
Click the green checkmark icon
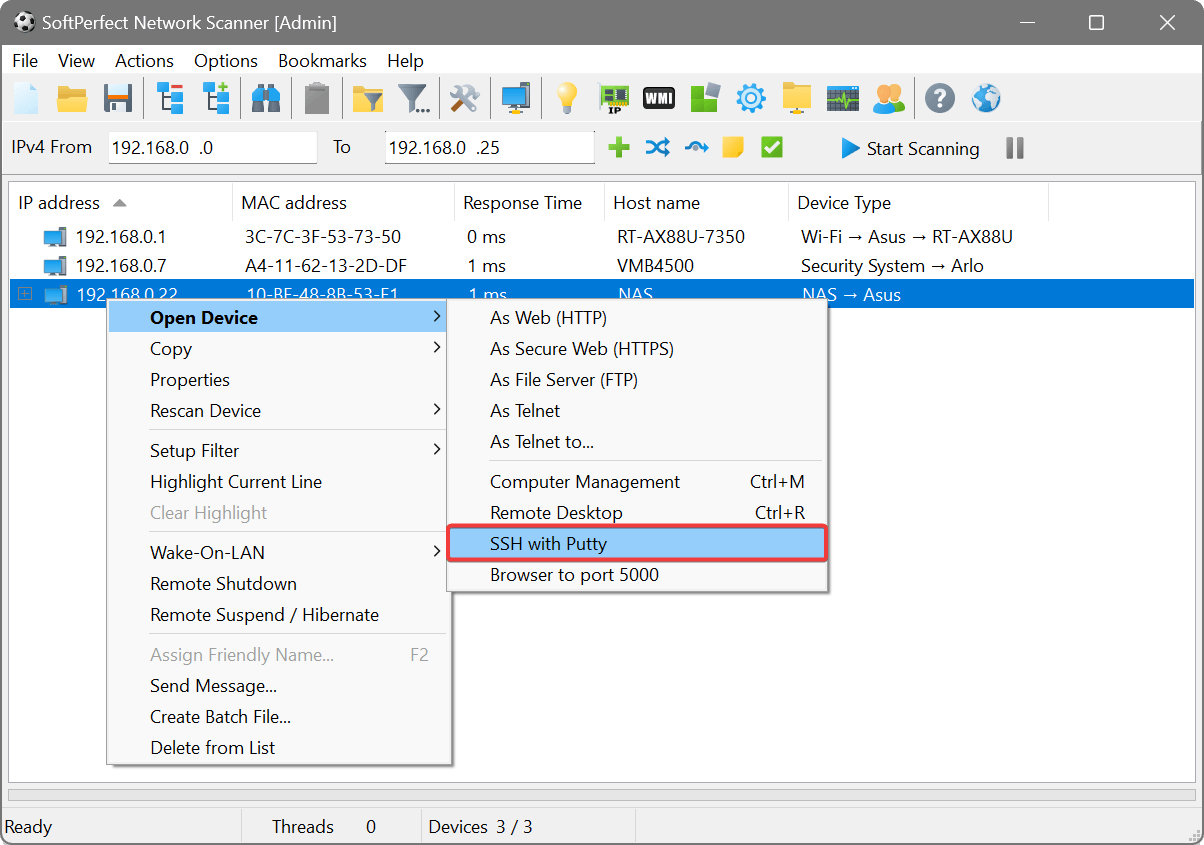click(x=771, y=148)
